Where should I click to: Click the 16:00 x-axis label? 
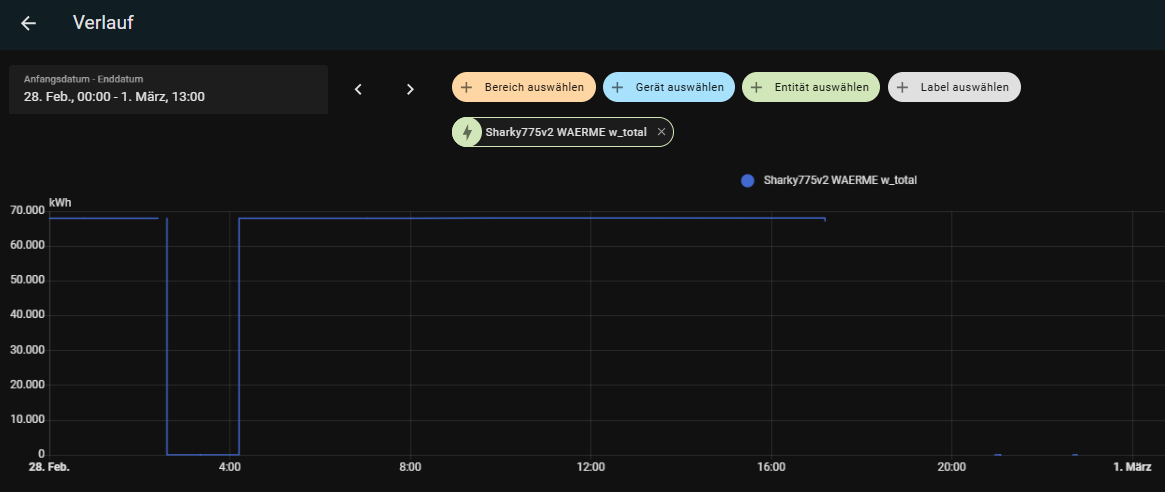[771, 467]
